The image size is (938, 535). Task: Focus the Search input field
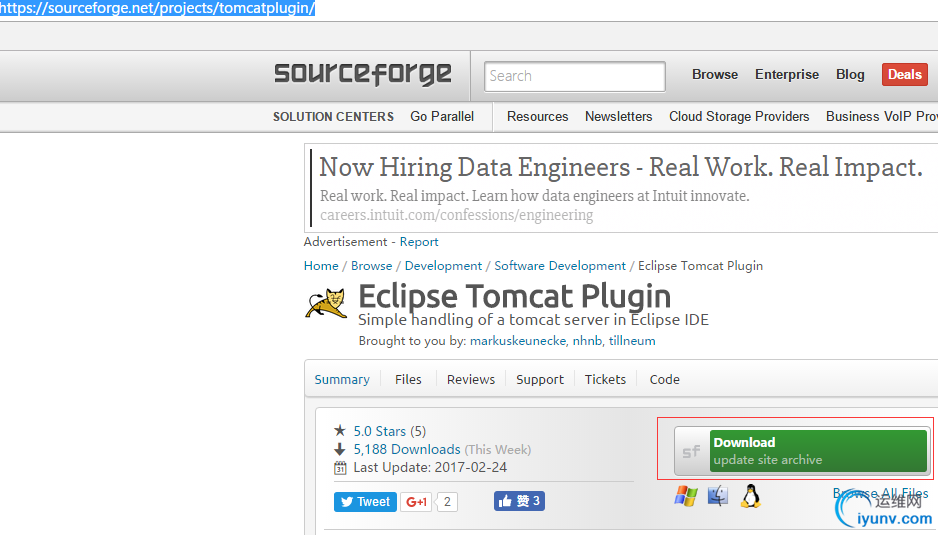coord(575,76)
